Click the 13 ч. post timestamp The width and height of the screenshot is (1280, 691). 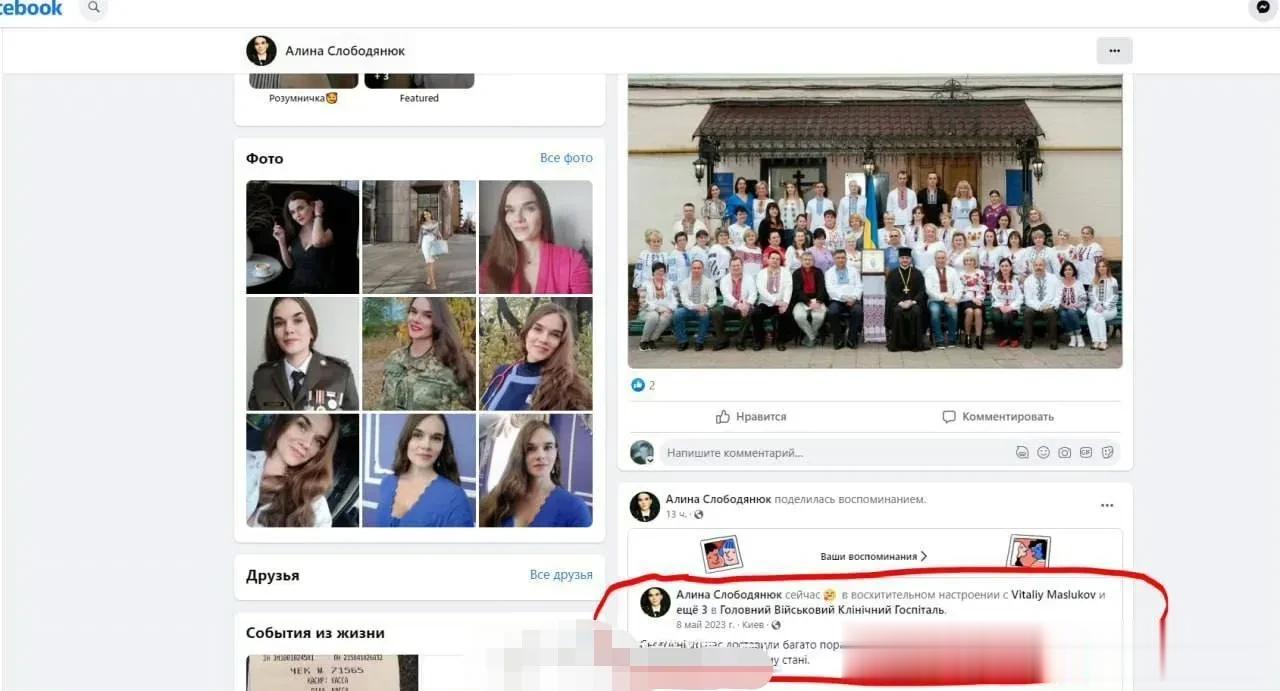[x=677, y=514]
